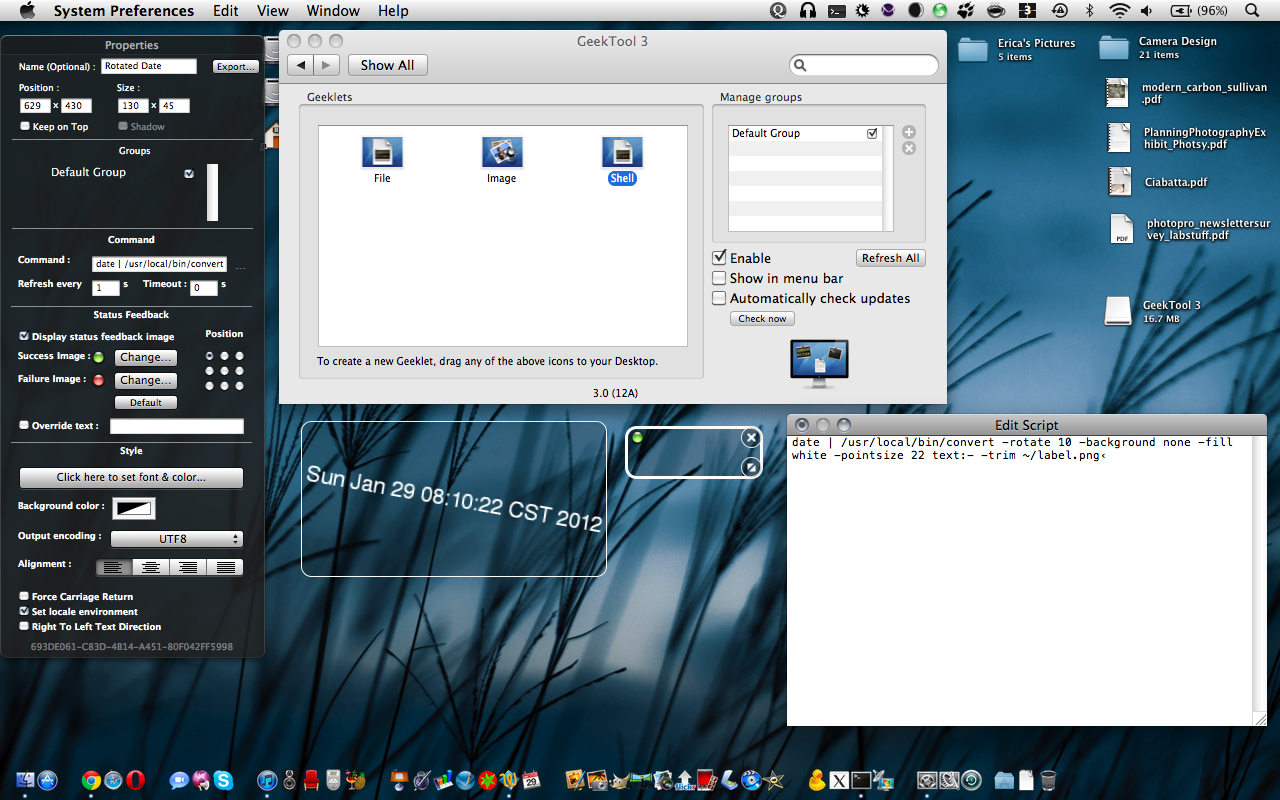Image resolution: width=1280 pixels, height=800 pixels.
Task: Click the Time Machine menu bar icon
Action: pos(1058,11)
